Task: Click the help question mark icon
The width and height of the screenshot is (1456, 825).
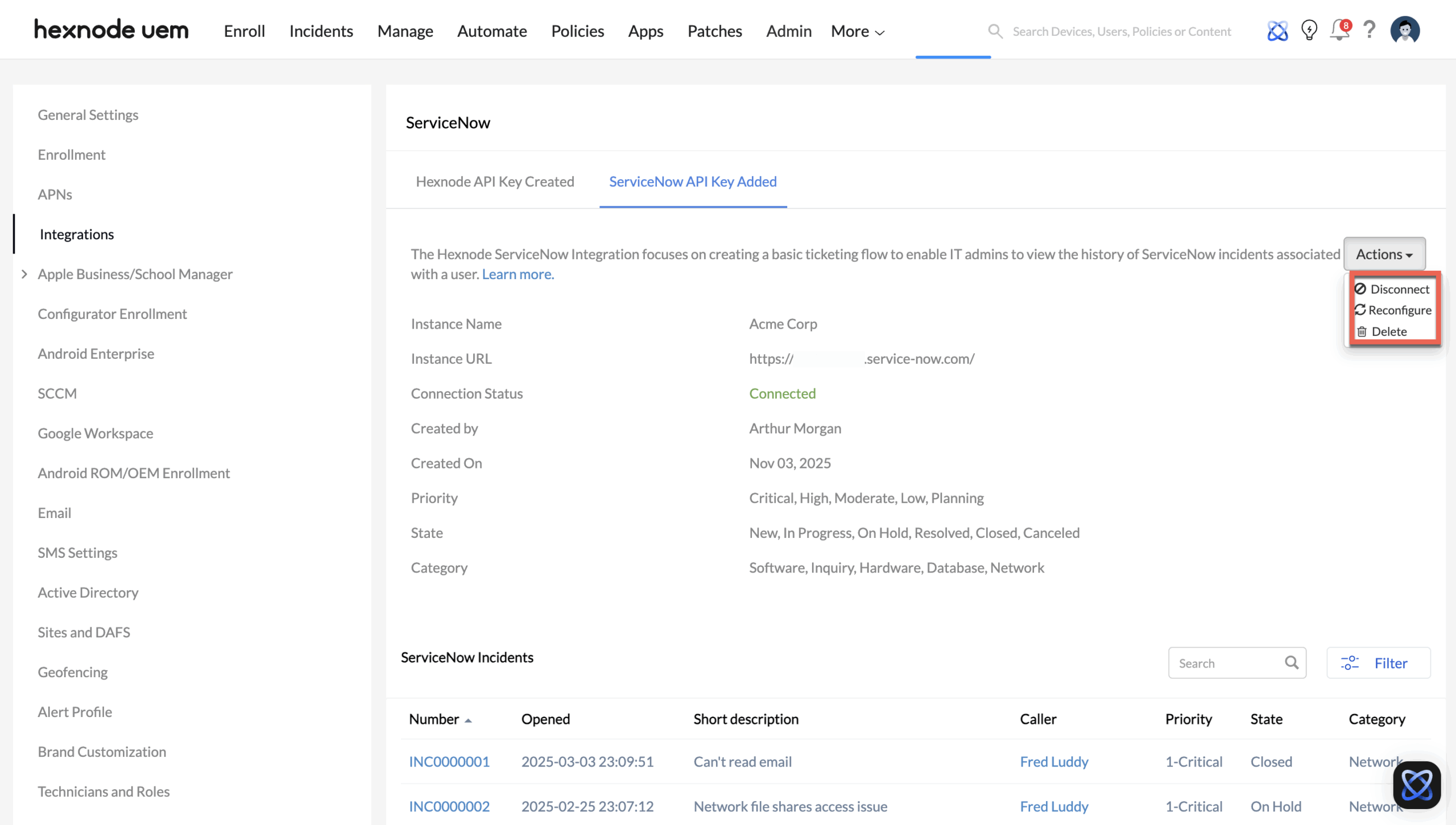Action: pos(1370,30)
